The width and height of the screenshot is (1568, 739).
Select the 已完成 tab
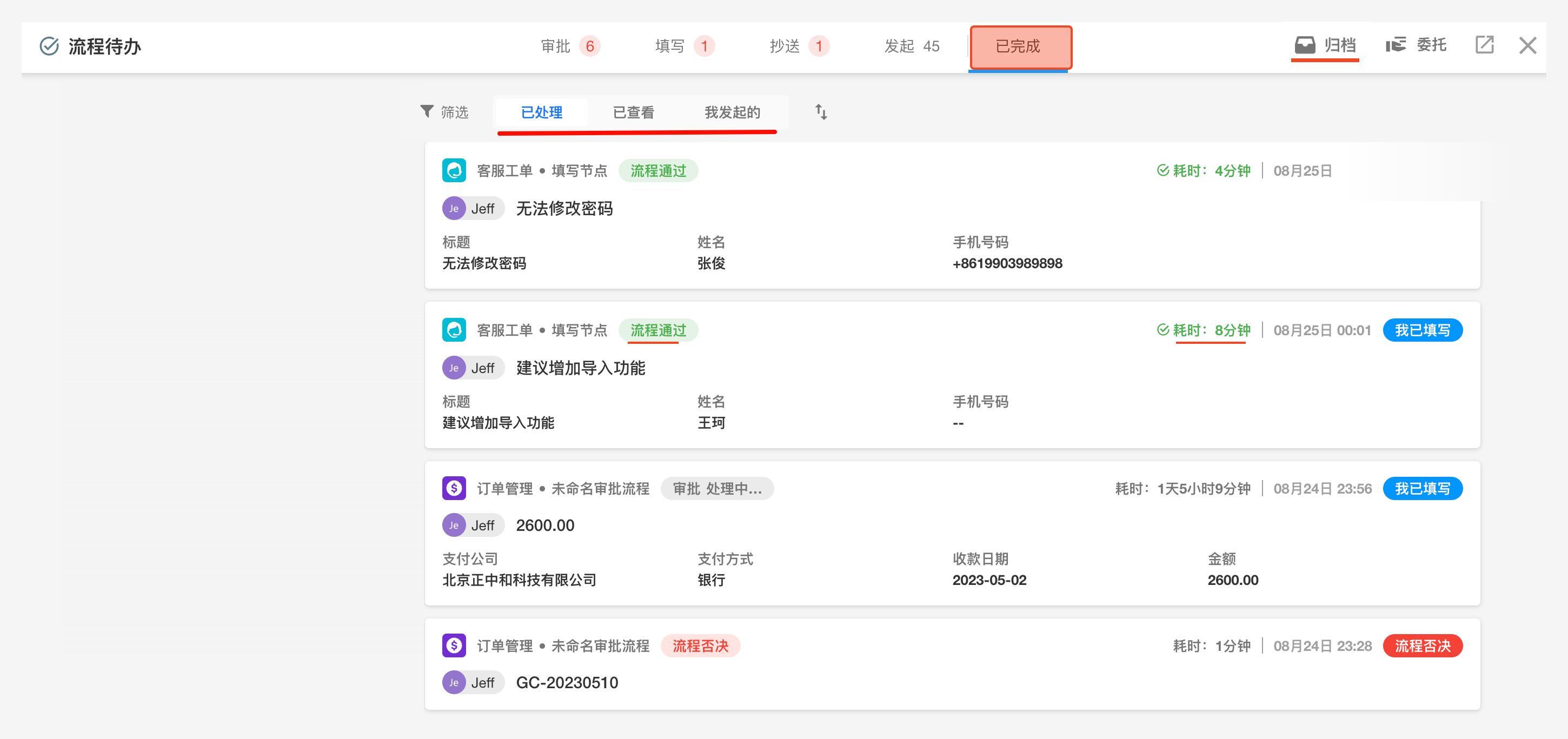[x=1020, y=46]
